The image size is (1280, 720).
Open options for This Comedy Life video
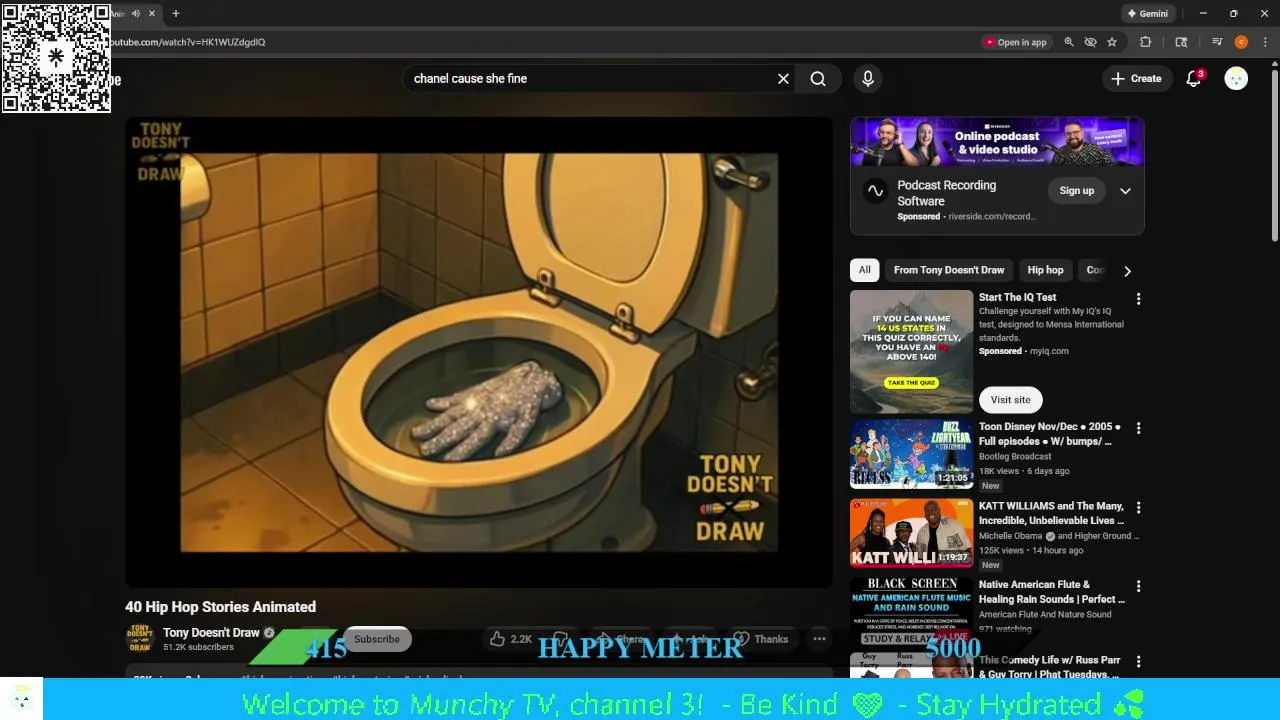coord(1138,662)
